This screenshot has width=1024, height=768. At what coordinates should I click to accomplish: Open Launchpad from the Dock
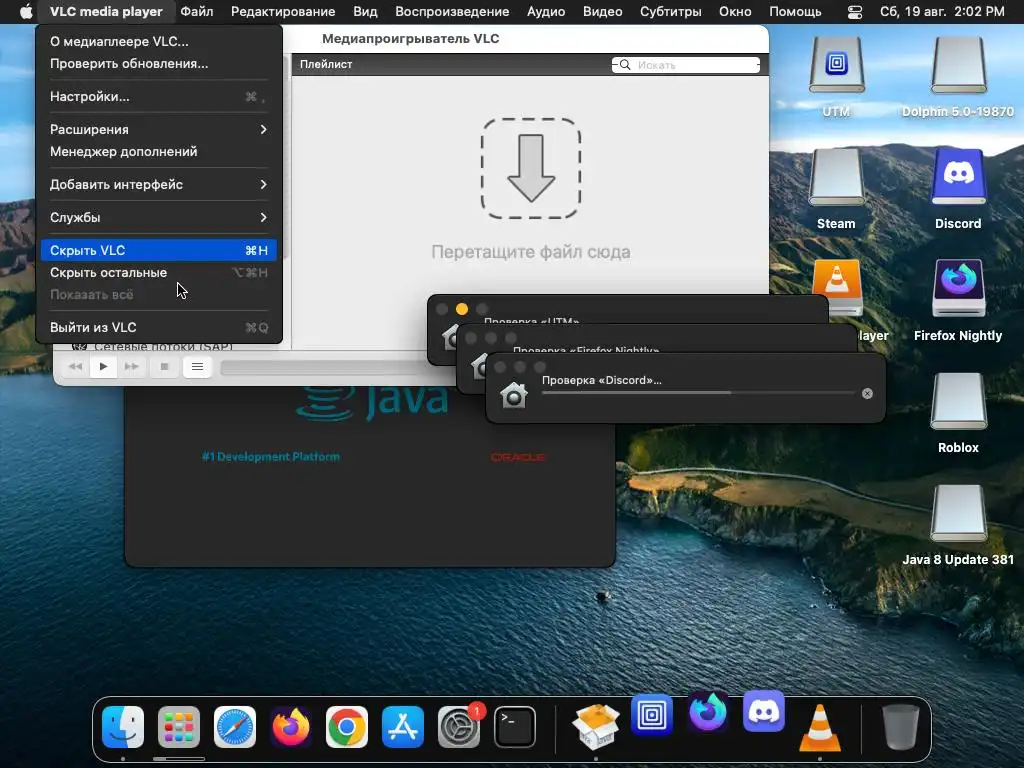click(179, 727)
